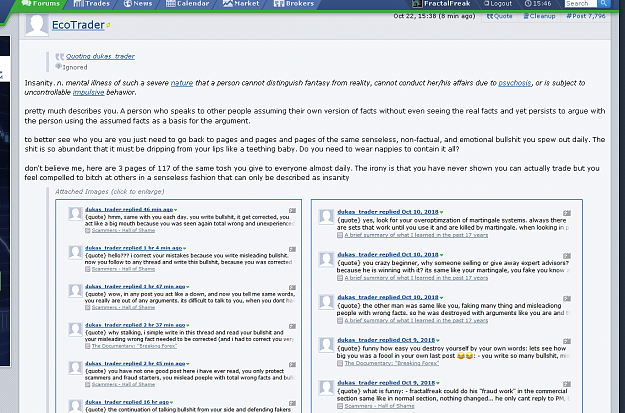Image resolution: width=625 pixels, height=413 pixels.
Task: Open Quoting dukas_trader link
Action: pyautogui.click(x=100, y=56)
